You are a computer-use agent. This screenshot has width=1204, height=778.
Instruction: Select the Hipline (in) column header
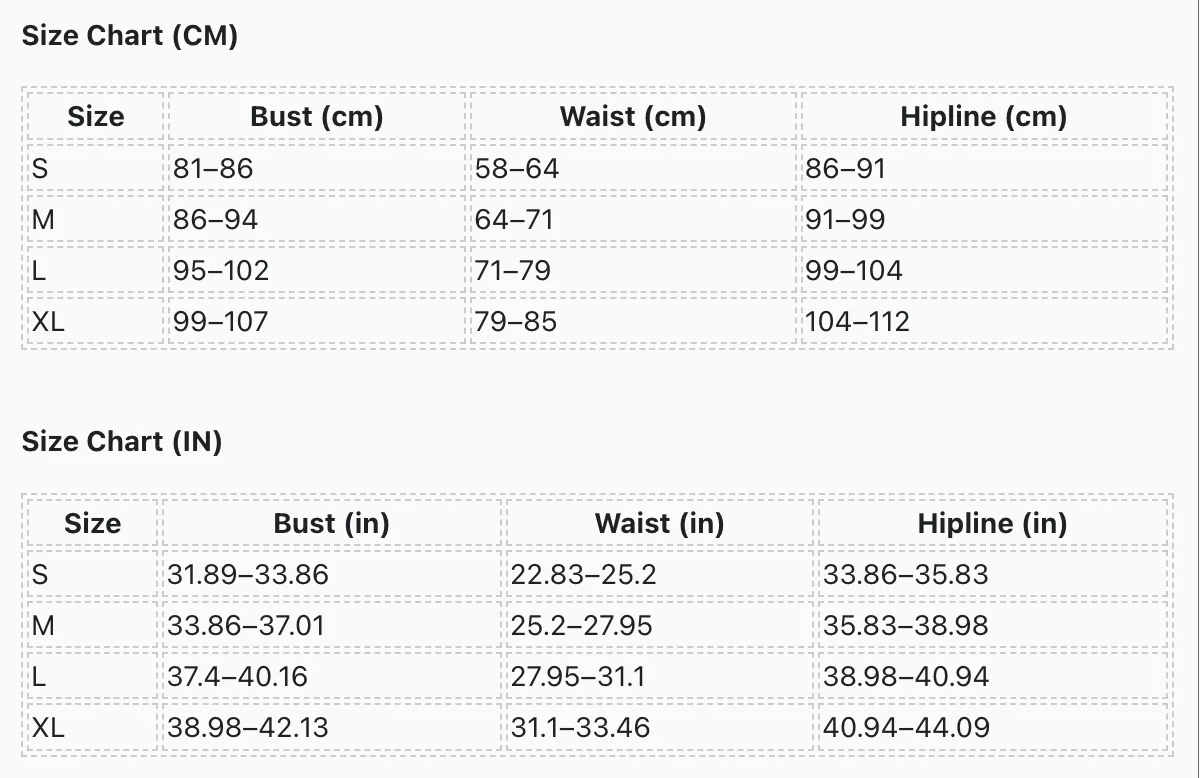click(x=993, y=523)
